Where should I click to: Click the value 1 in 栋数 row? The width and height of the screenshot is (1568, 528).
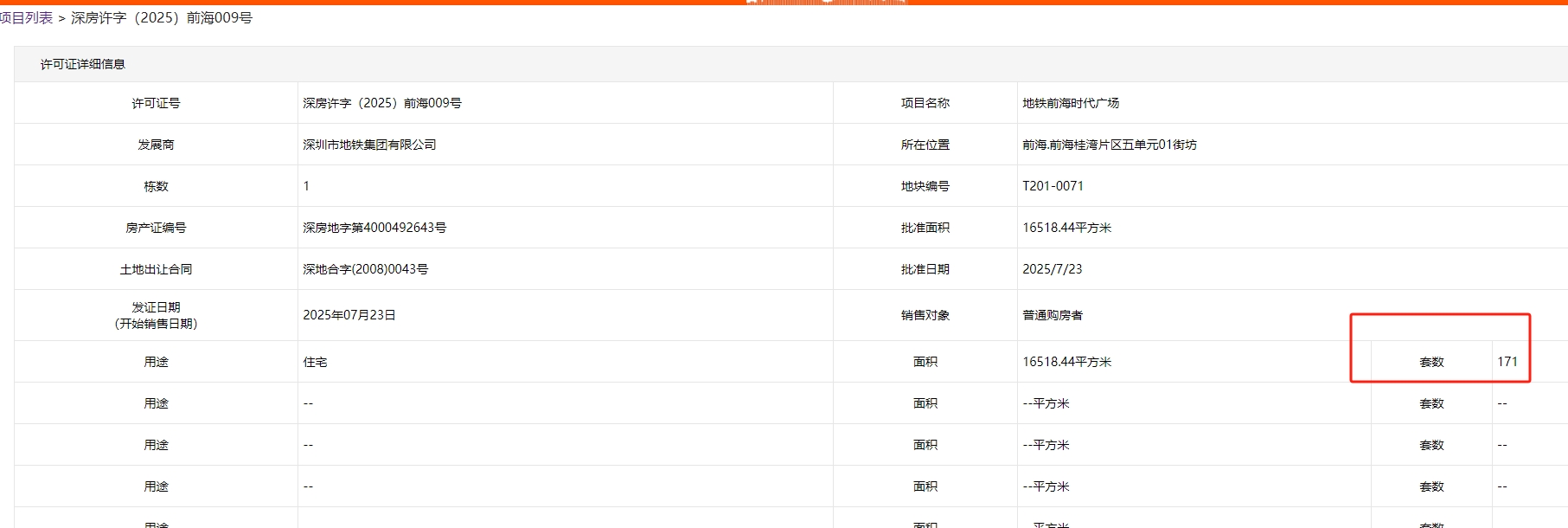306,186
